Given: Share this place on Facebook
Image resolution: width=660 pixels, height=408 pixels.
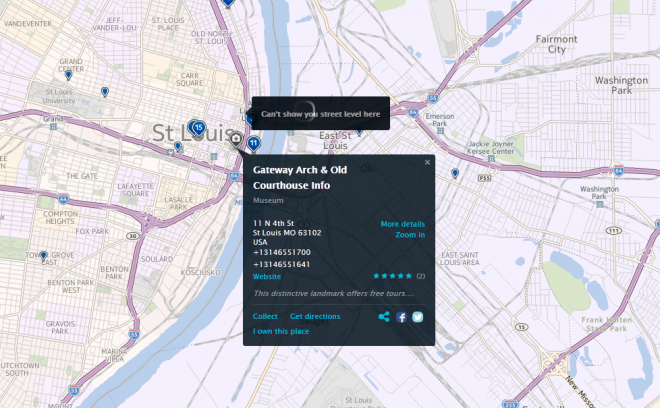Looking at the screenshot, I should tap(401, 317).
